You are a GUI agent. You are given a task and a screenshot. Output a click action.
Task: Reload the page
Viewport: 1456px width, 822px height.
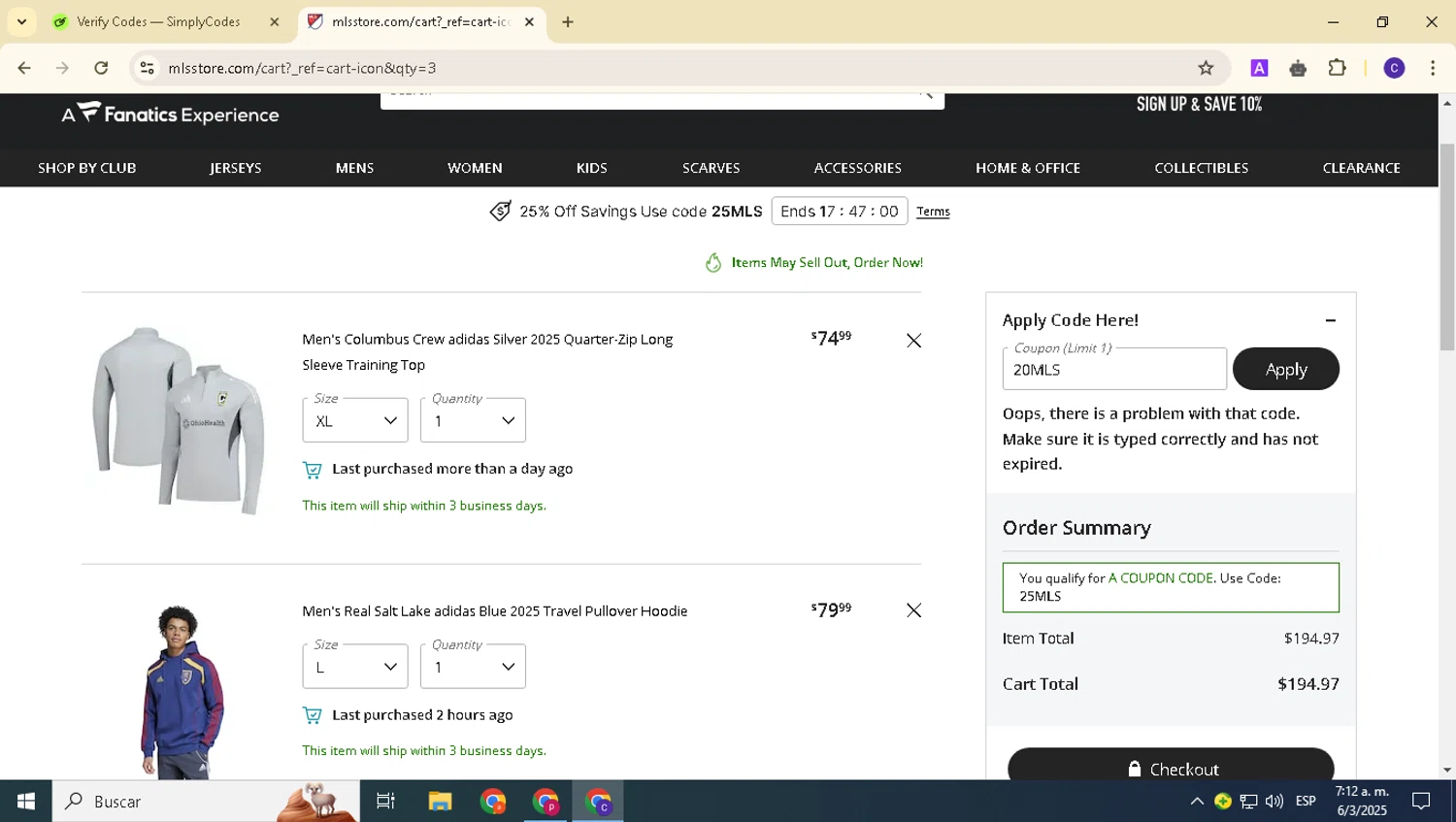click(101, 68)
